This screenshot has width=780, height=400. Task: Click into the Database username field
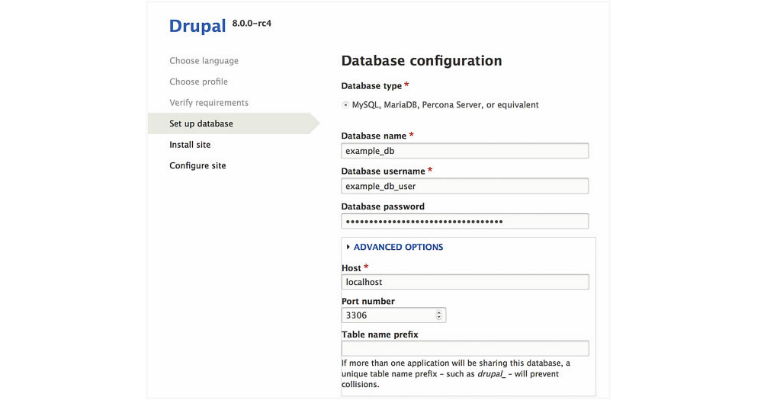[x=464, y=186]
